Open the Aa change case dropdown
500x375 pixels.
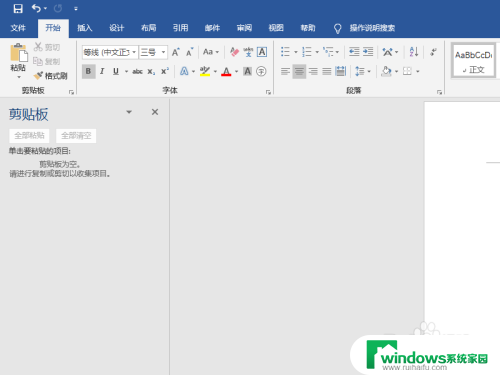(211, 52)
